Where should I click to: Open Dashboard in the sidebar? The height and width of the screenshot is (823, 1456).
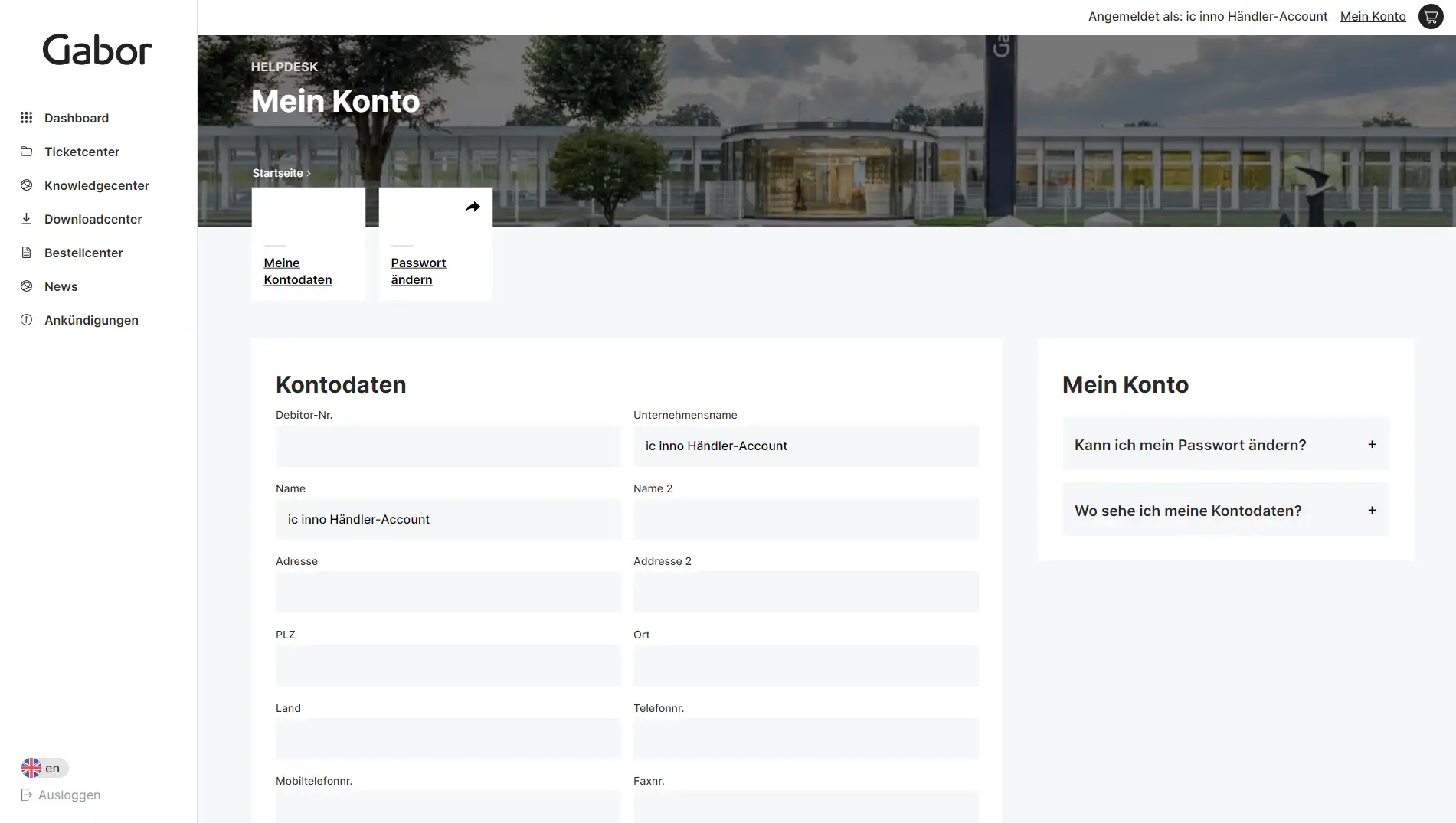pos(77,118)
